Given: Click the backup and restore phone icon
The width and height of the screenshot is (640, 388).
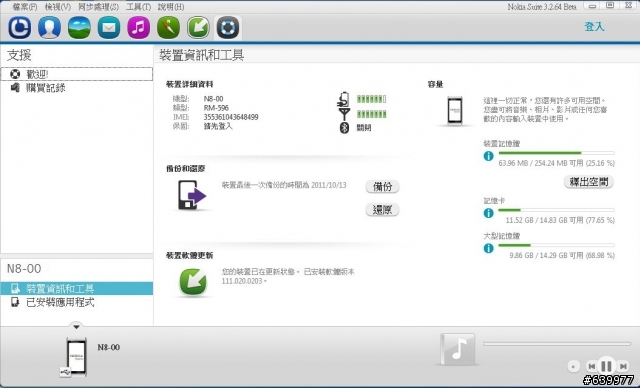Looking at the screenshot, I should point(192,195).
